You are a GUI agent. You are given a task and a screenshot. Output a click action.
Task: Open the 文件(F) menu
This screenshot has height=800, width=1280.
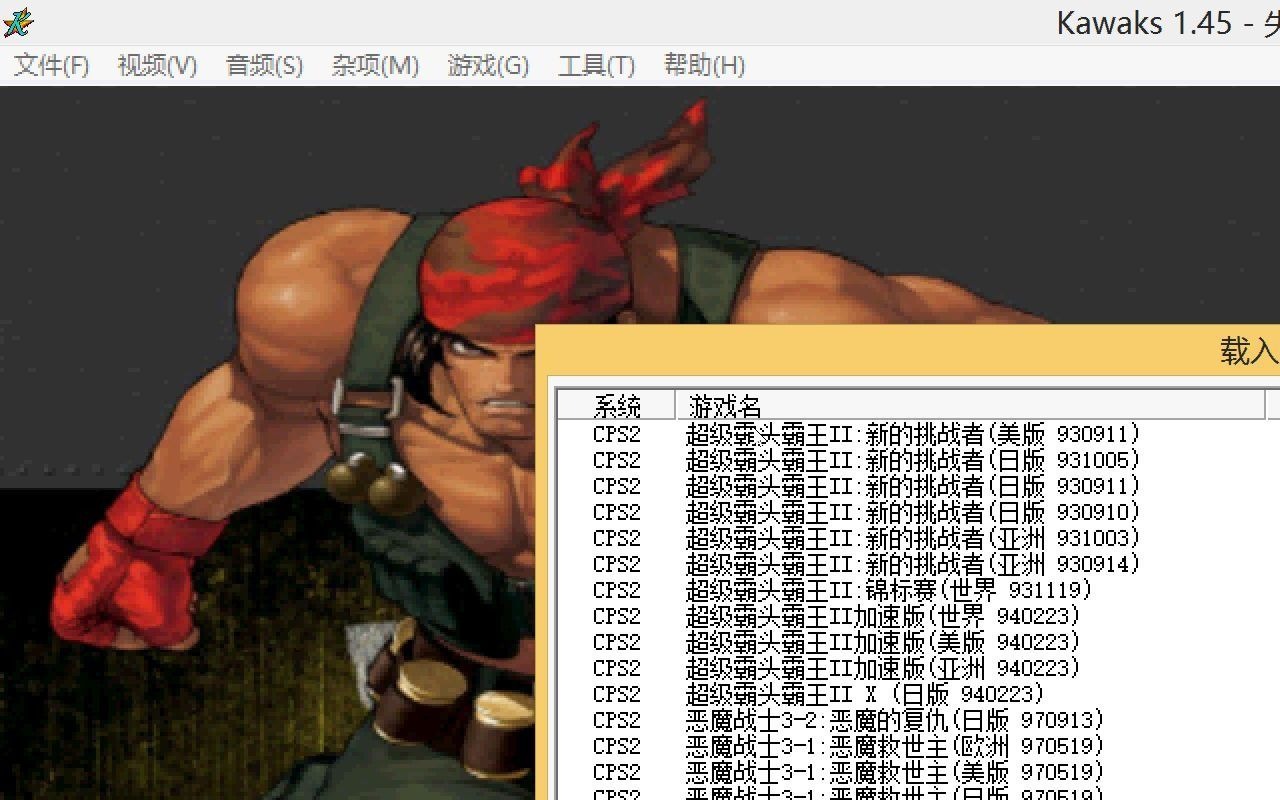51,66
